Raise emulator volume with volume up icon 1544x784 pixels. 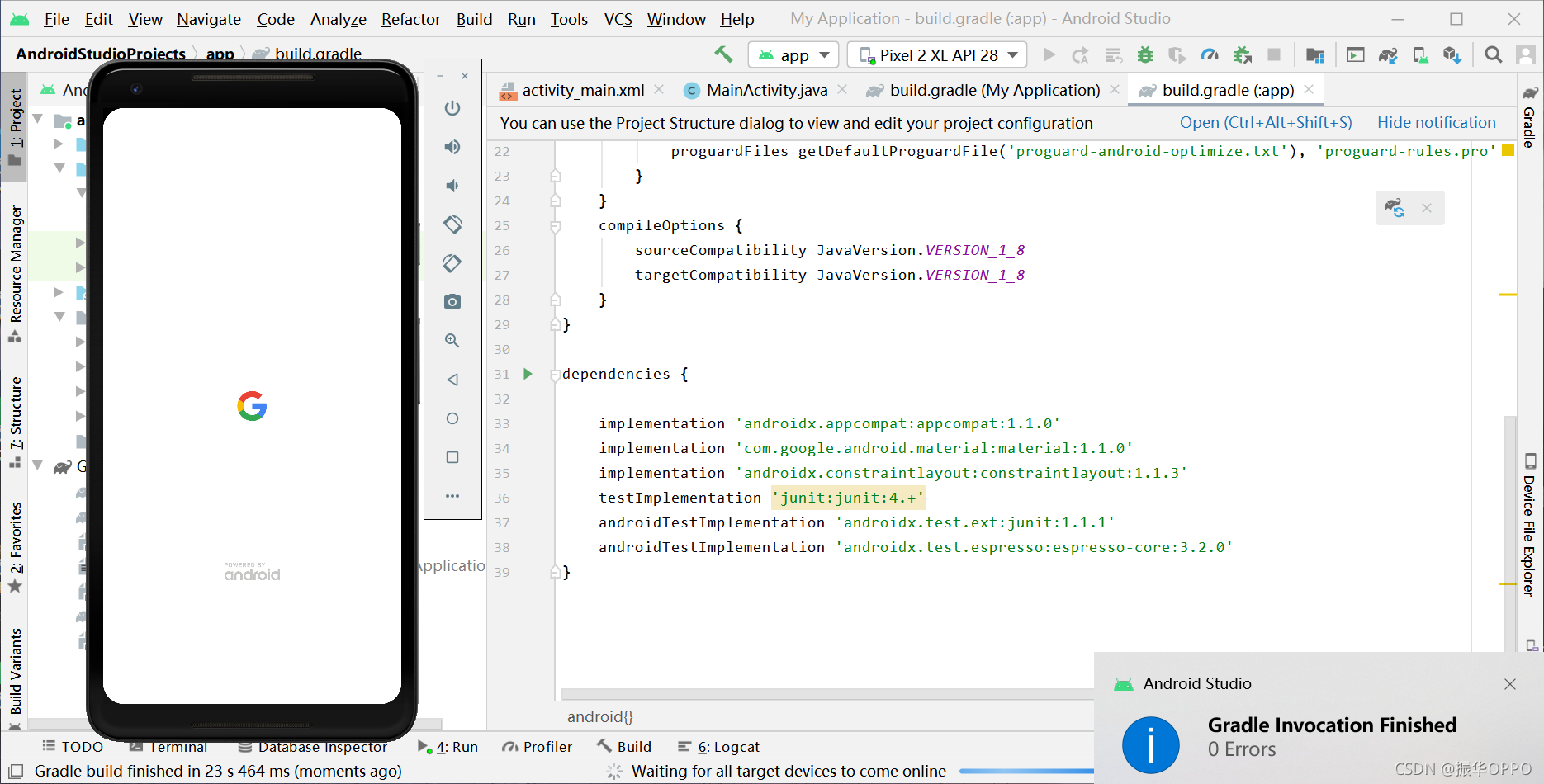pyautogui.click(x=452, y=147)
